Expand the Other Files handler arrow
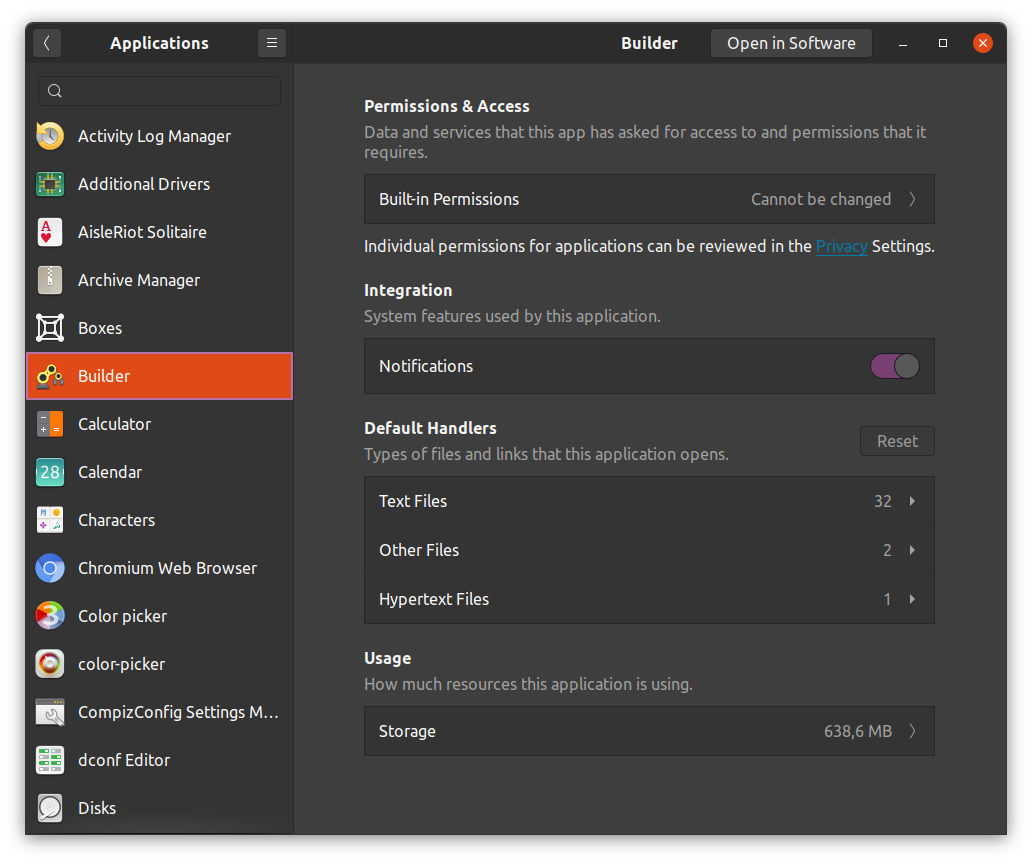The width and height of the screenshot is (1032, 863). (x=912, y=550)
